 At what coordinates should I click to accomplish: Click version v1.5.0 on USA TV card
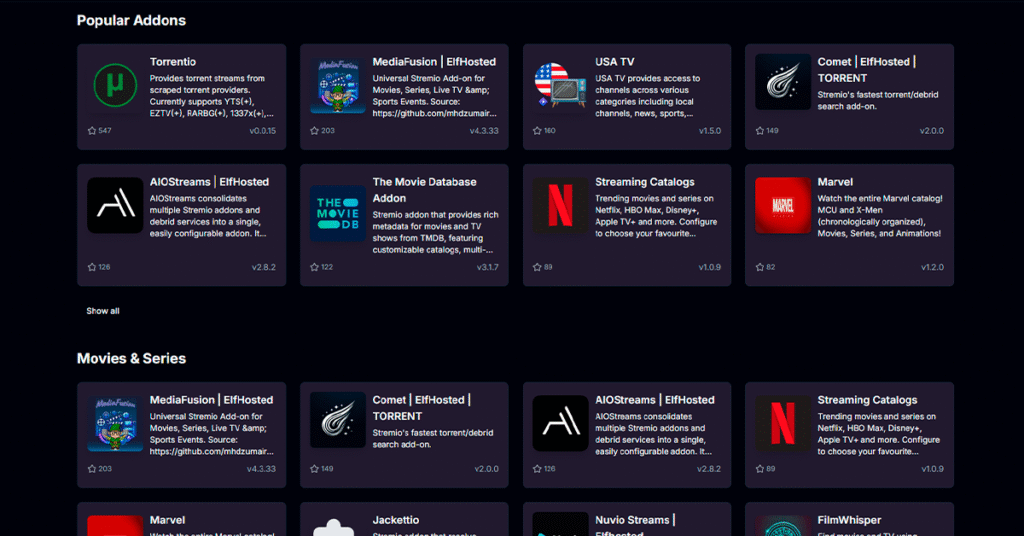(710, 131)
